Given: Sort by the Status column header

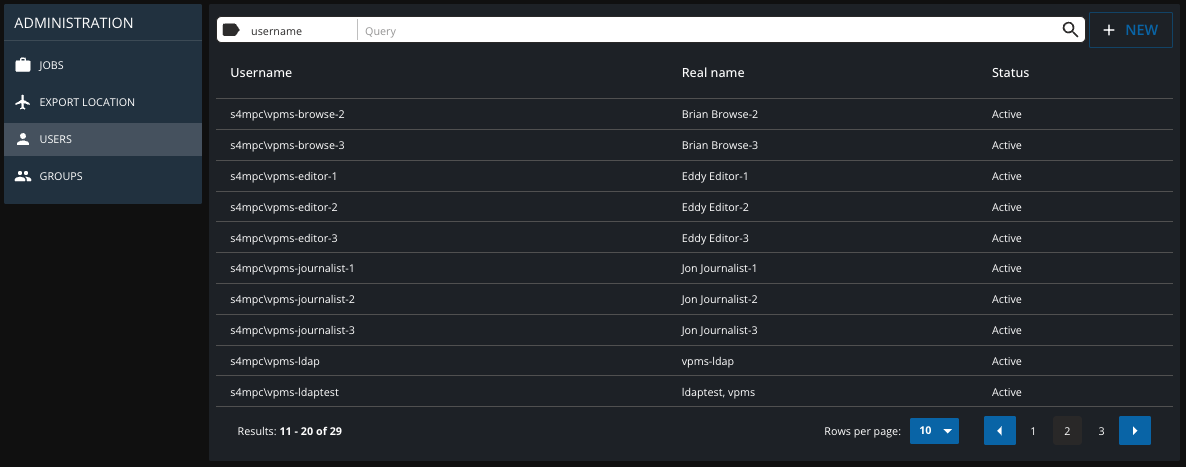Looking at the screenshot, I should 1010,73.
